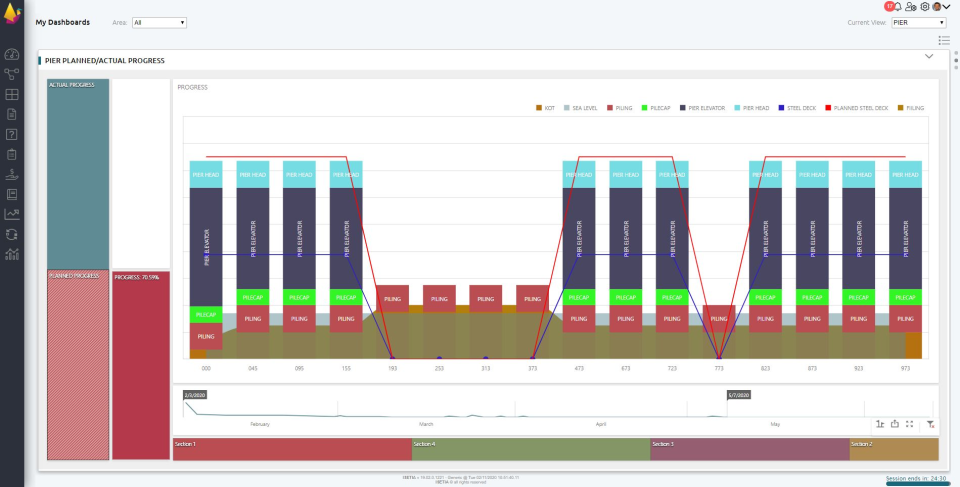
Task: Collapse the Pier Planned/Actual Progress panel
Action: point(929,56)
